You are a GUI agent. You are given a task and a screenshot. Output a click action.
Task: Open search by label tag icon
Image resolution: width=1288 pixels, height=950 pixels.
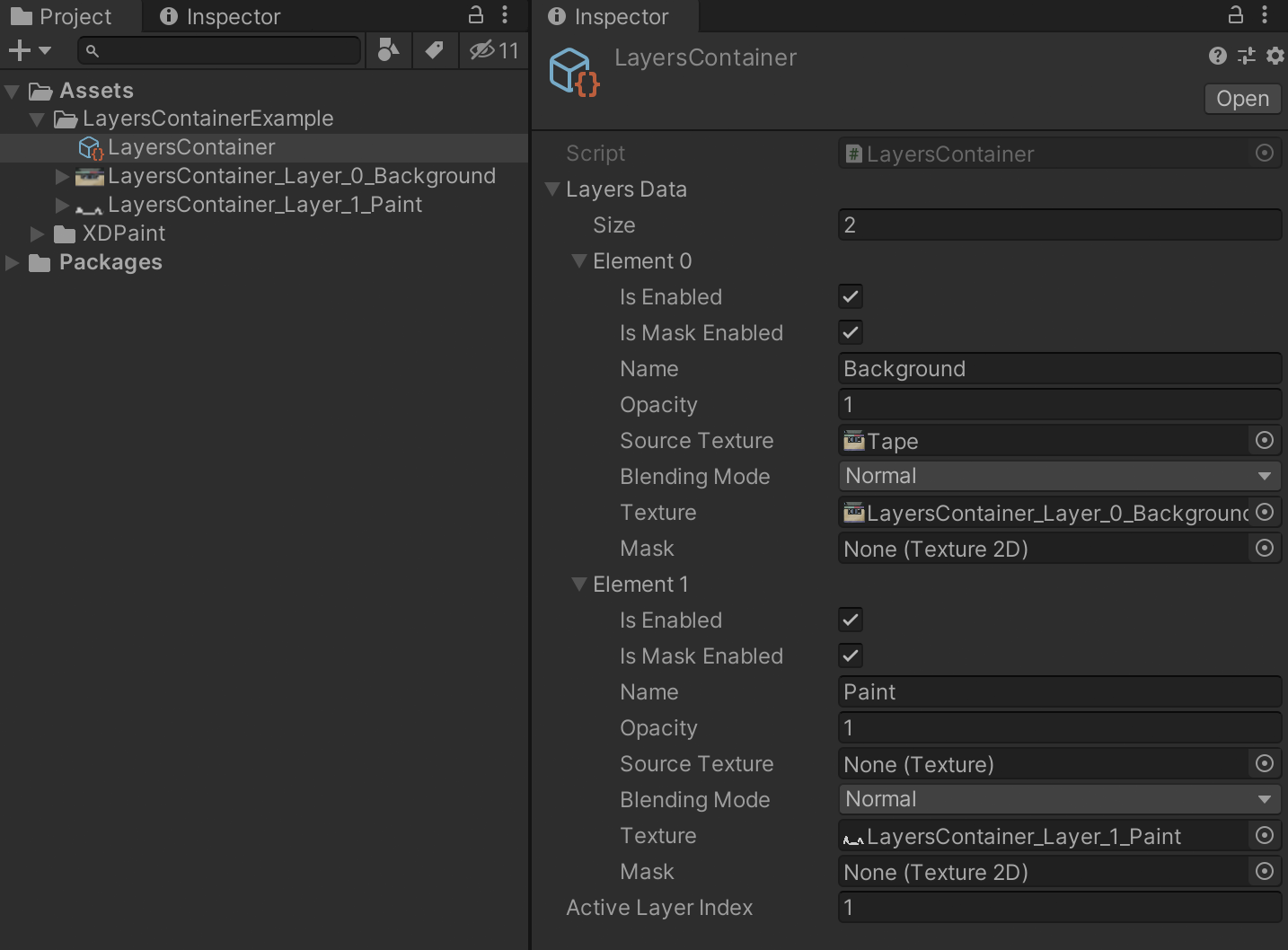[434, 50]
